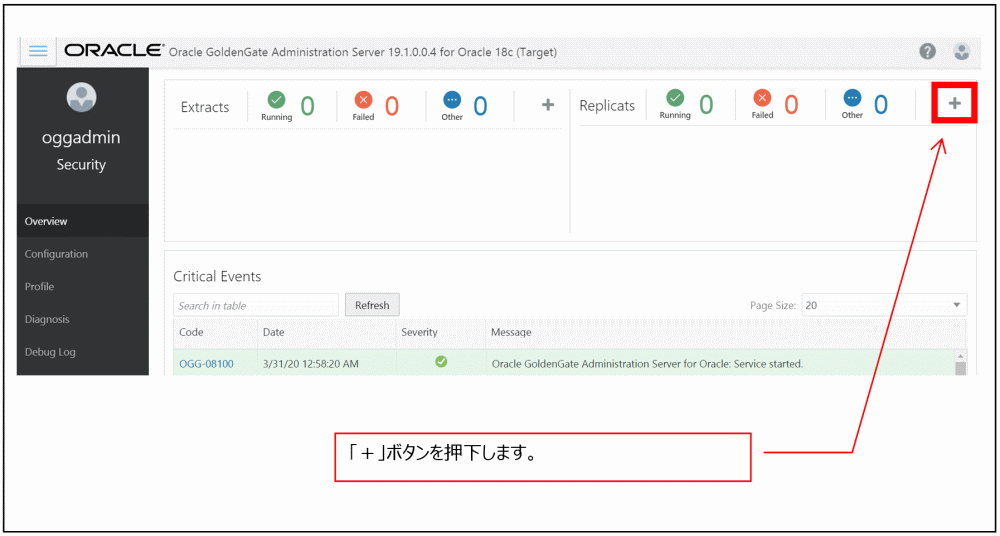Click the oggadmin username text
The image size is (1000, 536).
click(81, 138)
